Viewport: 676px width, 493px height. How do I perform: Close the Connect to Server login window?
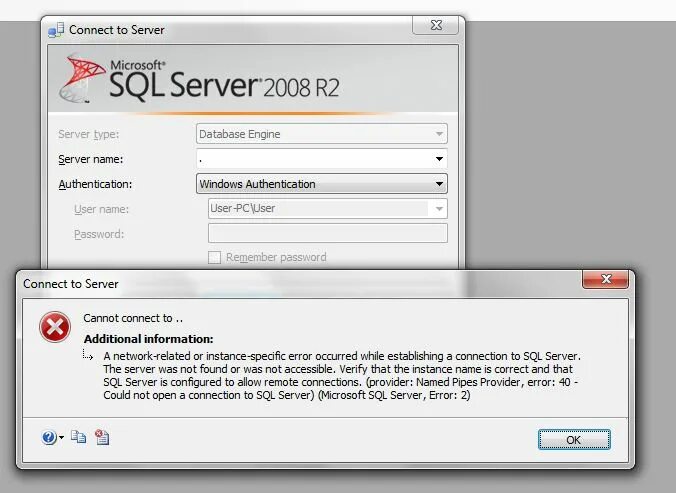436,25
